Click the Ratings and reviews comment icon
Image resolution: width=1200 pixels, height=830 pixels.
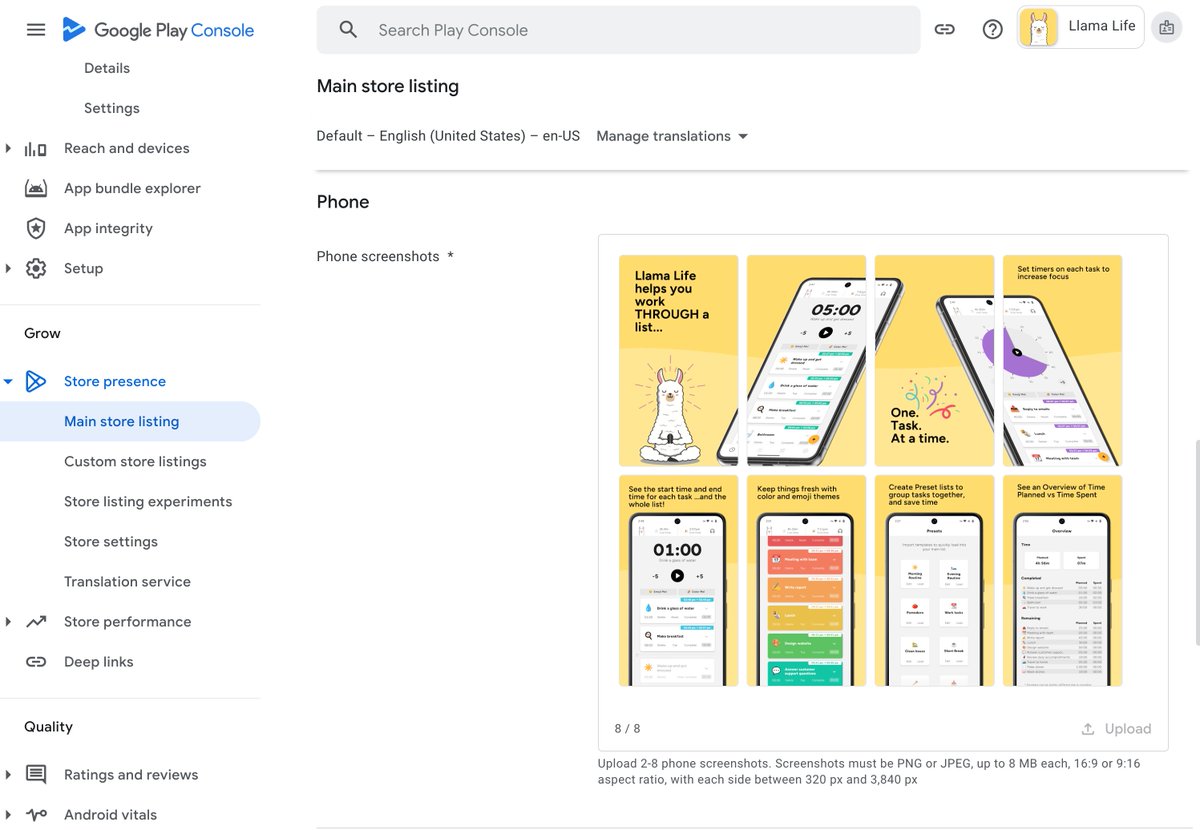click(x=36, y=775)
